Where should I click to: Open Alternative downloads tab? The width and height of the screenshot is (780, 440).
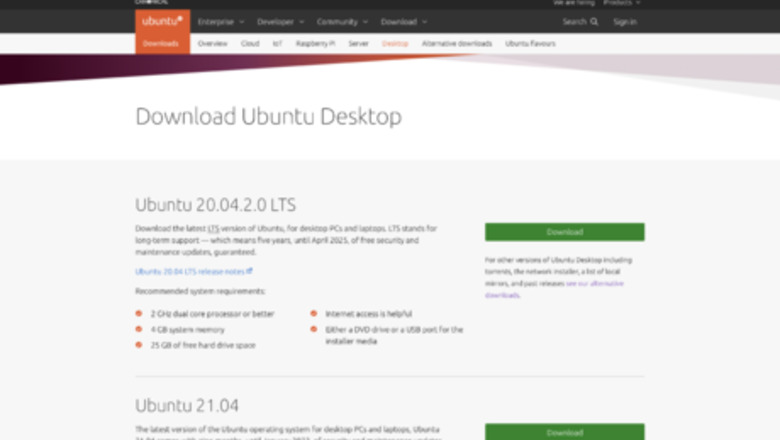click(x=457, y=44)
